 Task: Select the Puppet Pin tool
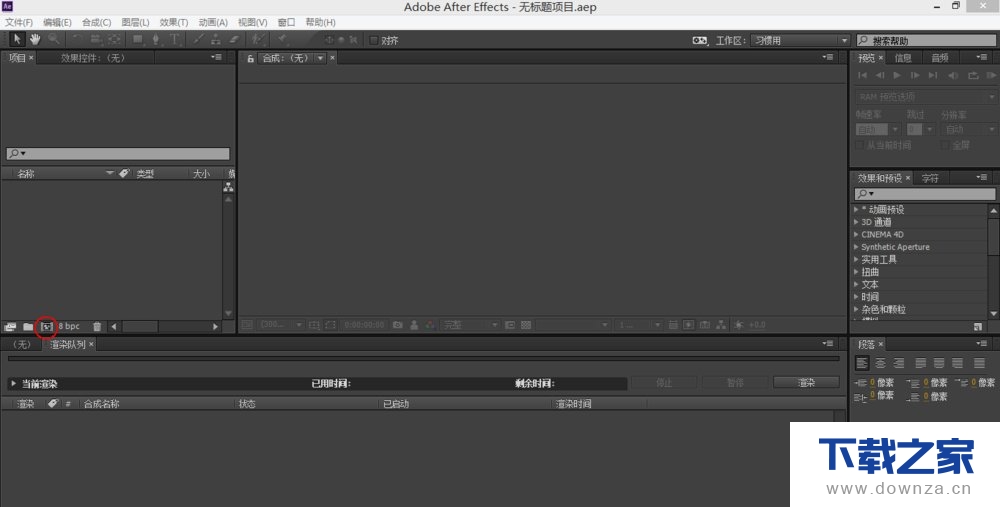click(x=283, y=40)
